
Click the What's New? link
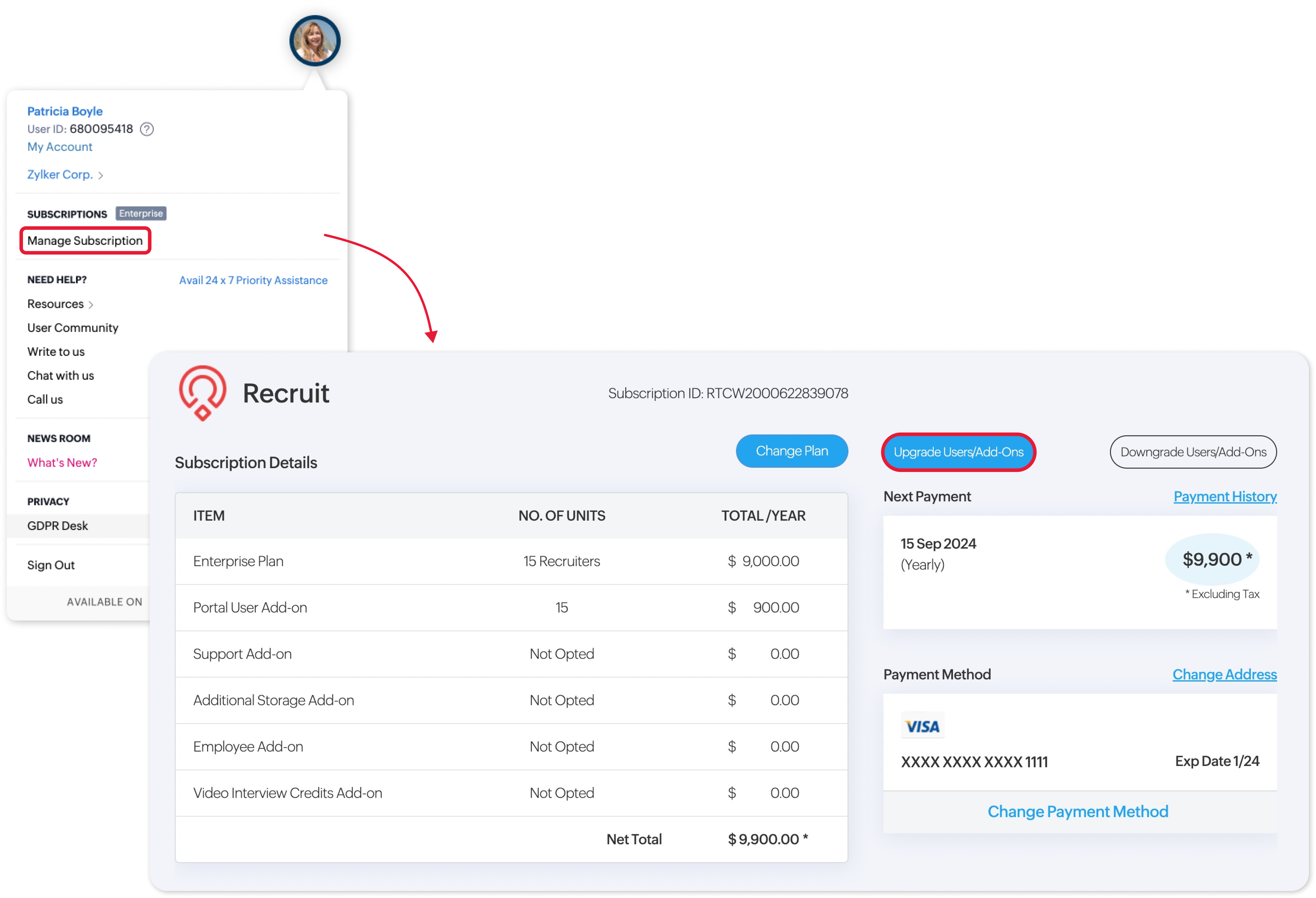coord(62,463)
